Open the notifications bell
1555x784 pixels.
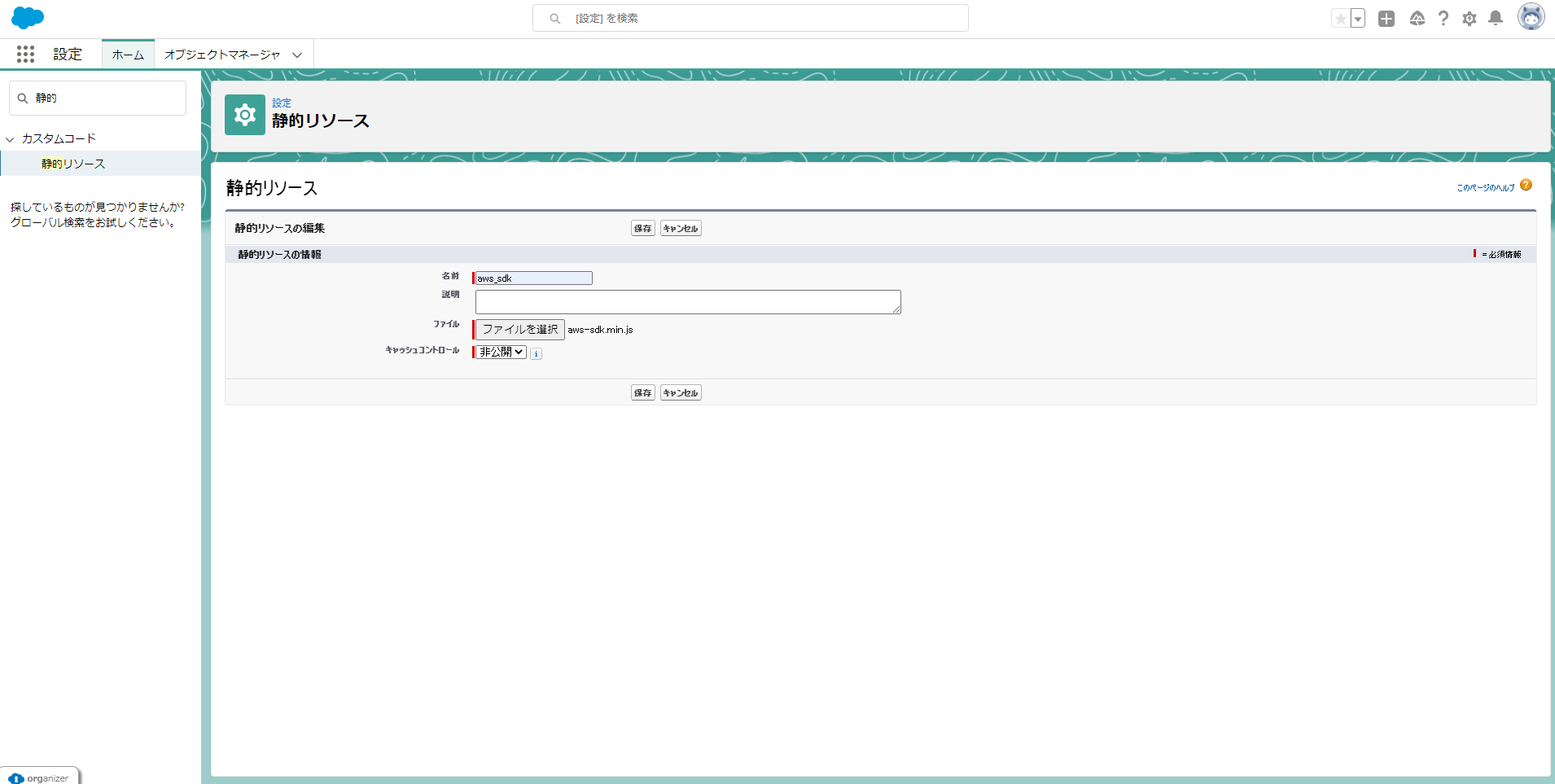coord(1496,18)
